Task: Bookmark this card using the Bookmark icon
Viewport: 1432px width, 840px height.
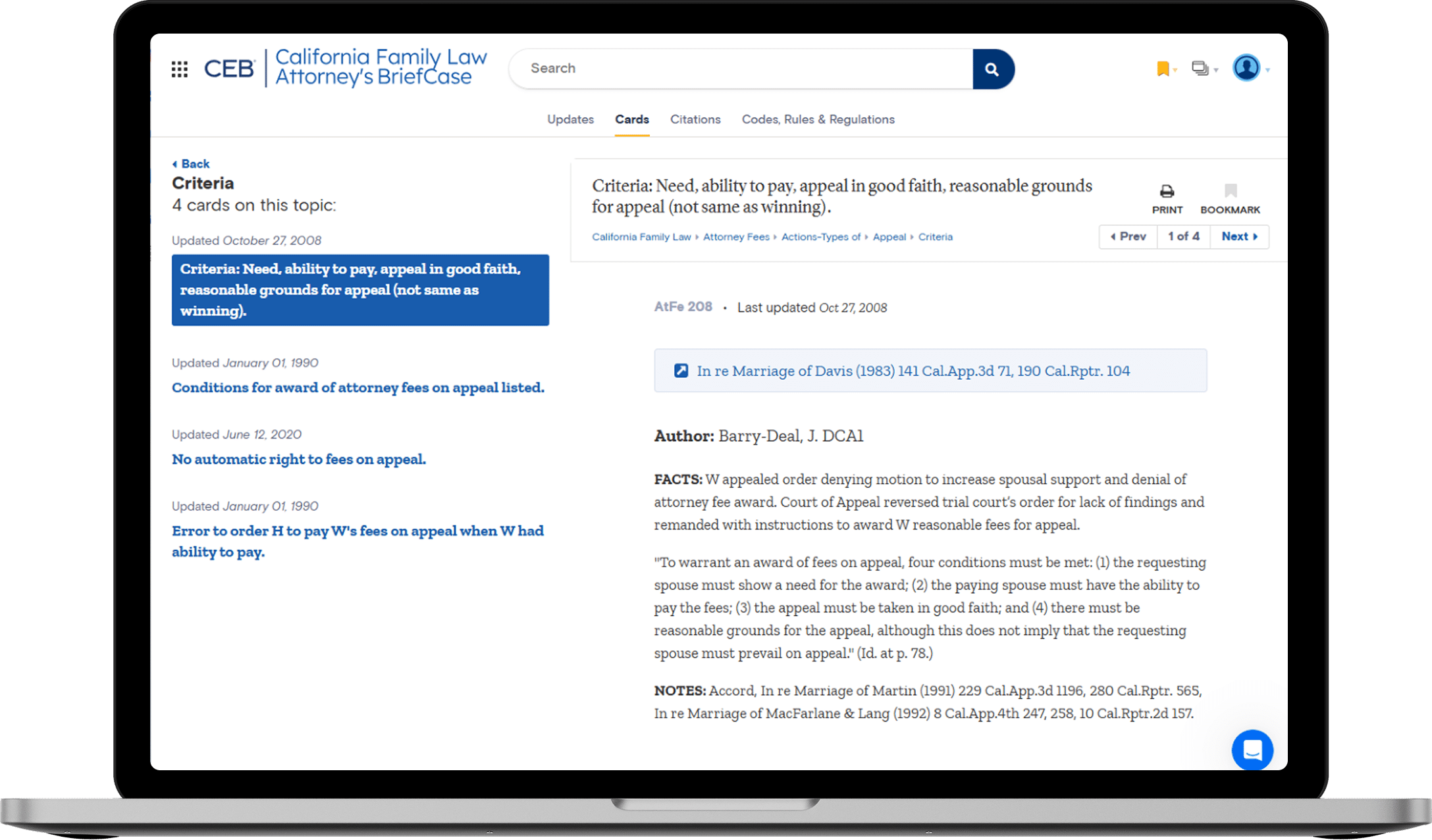Action: point(1230,192)
